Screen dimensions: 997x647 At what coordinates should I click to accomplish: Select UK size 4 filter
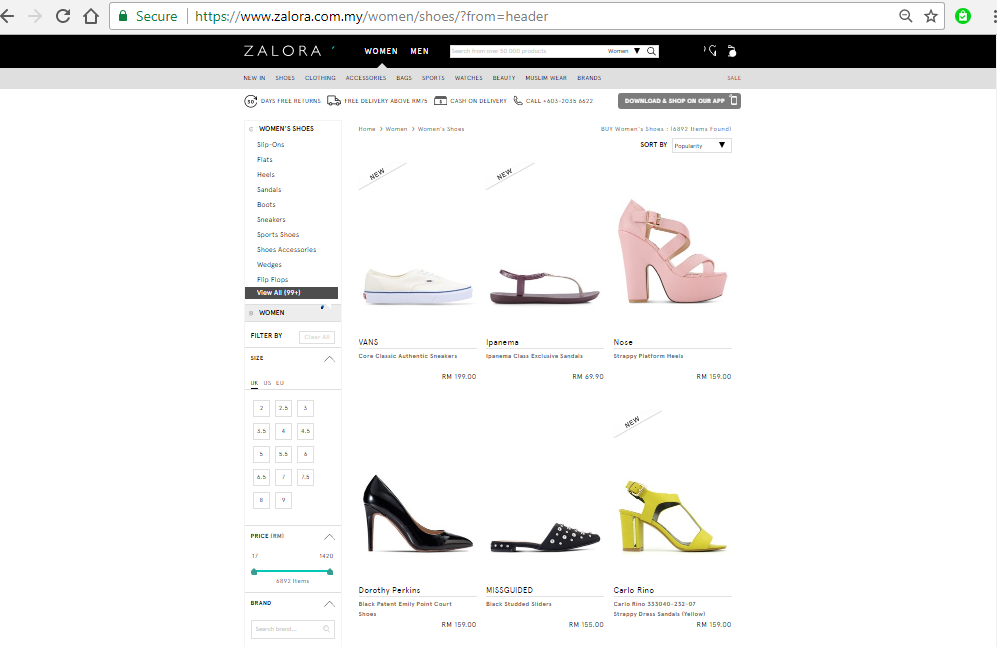pos(284,431)
